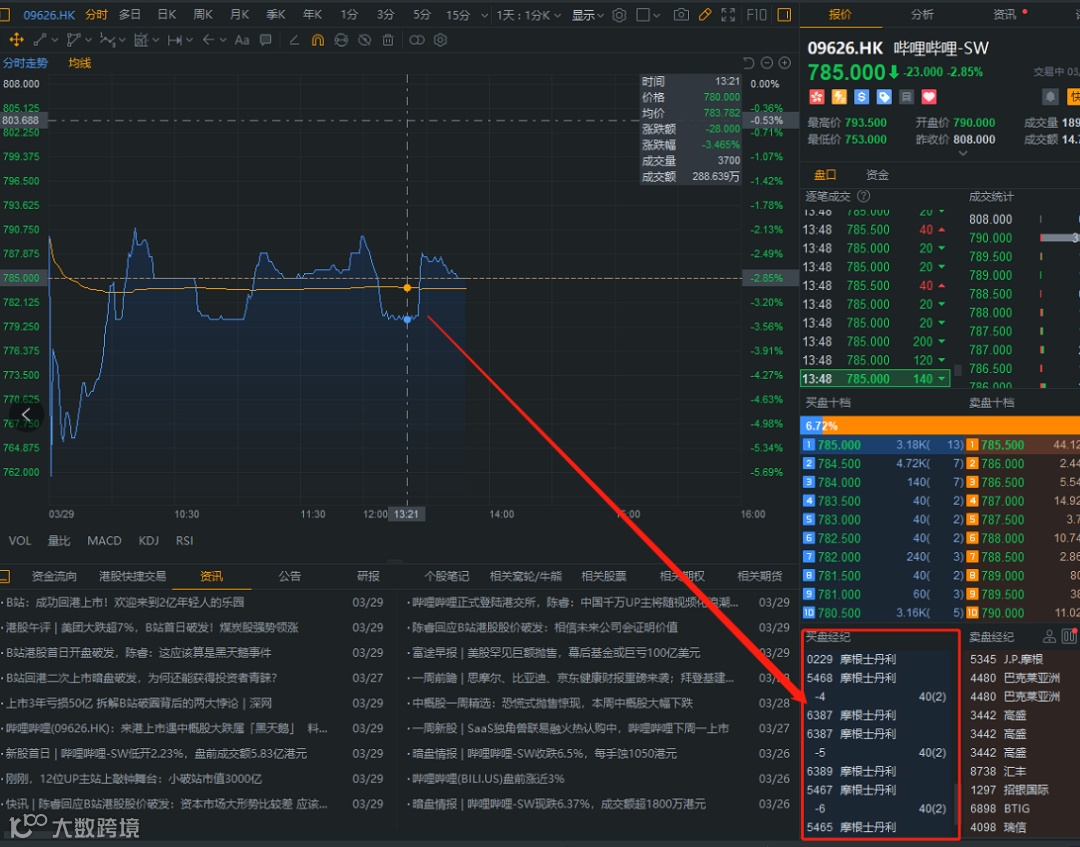Select the left arrow drawing tool
The height and width of the screenshot is (847, 1080).
point(208,41)
